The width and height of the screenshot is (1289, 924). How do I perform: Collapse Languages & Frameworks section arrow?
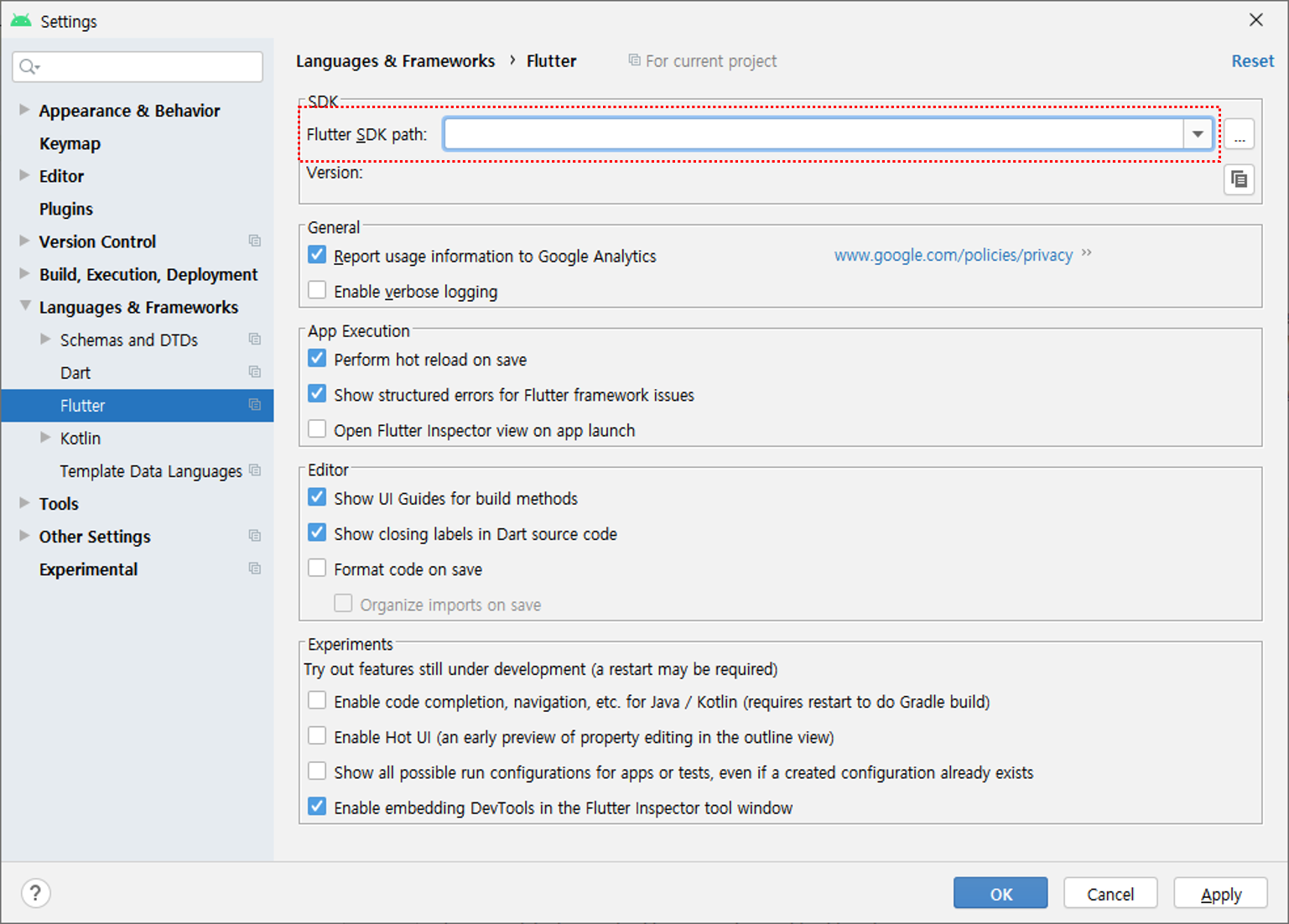[25, 306]
